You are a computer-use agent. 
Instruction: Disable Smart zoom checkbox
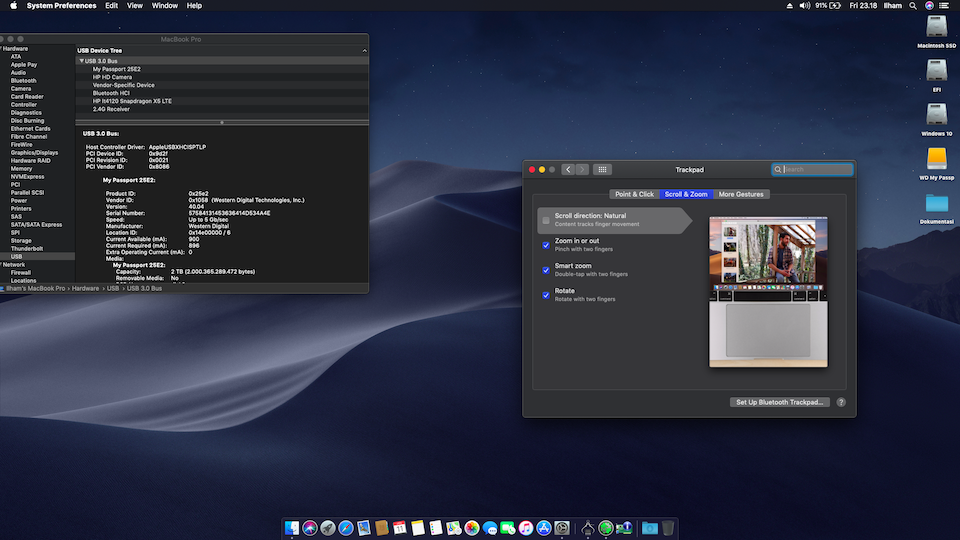pos(546,271)
